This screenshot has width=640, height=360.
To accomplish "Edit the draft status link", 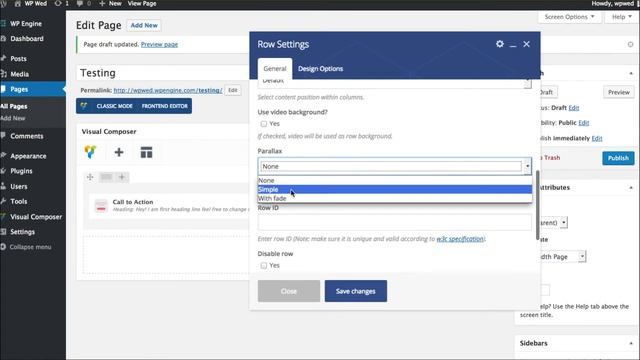I will 573,108.
